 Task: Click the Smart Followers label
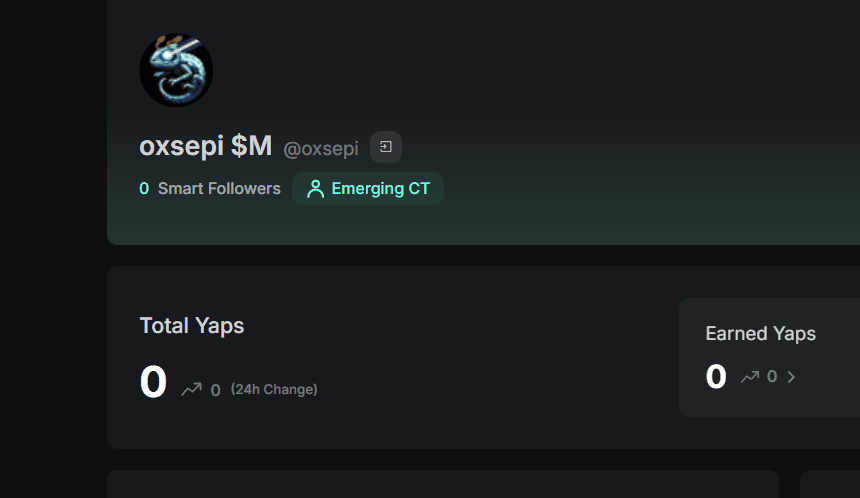tap(219, 188)
